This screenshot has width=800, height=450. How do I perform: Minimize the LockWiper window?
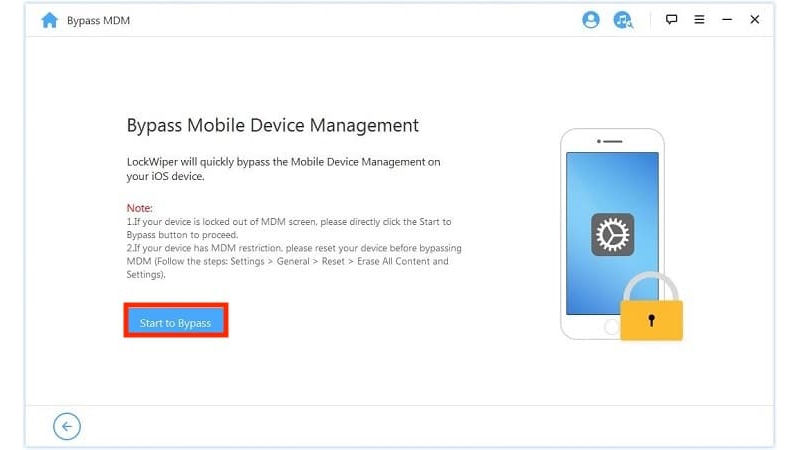tap(727, 19)
